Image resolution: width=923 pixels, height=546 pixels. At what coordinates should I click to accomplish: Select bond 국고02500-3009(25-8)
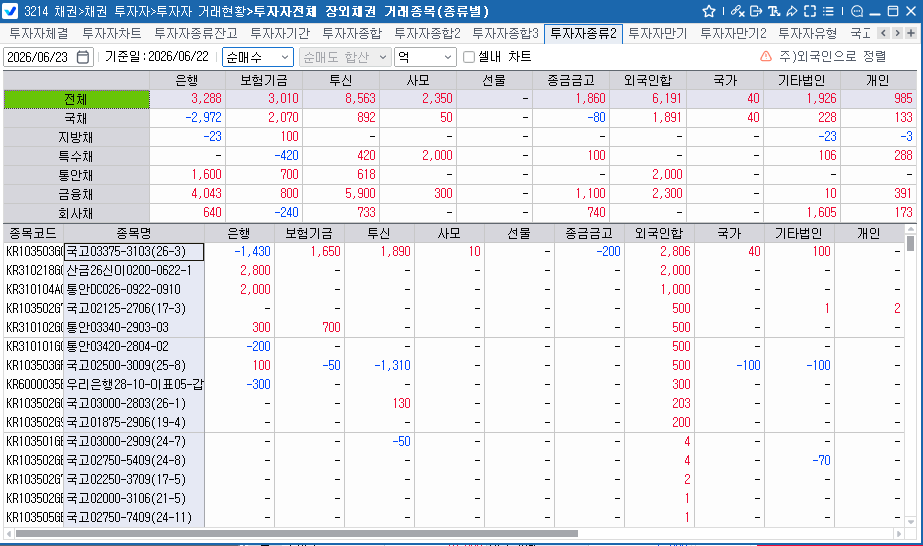[134, 365]
